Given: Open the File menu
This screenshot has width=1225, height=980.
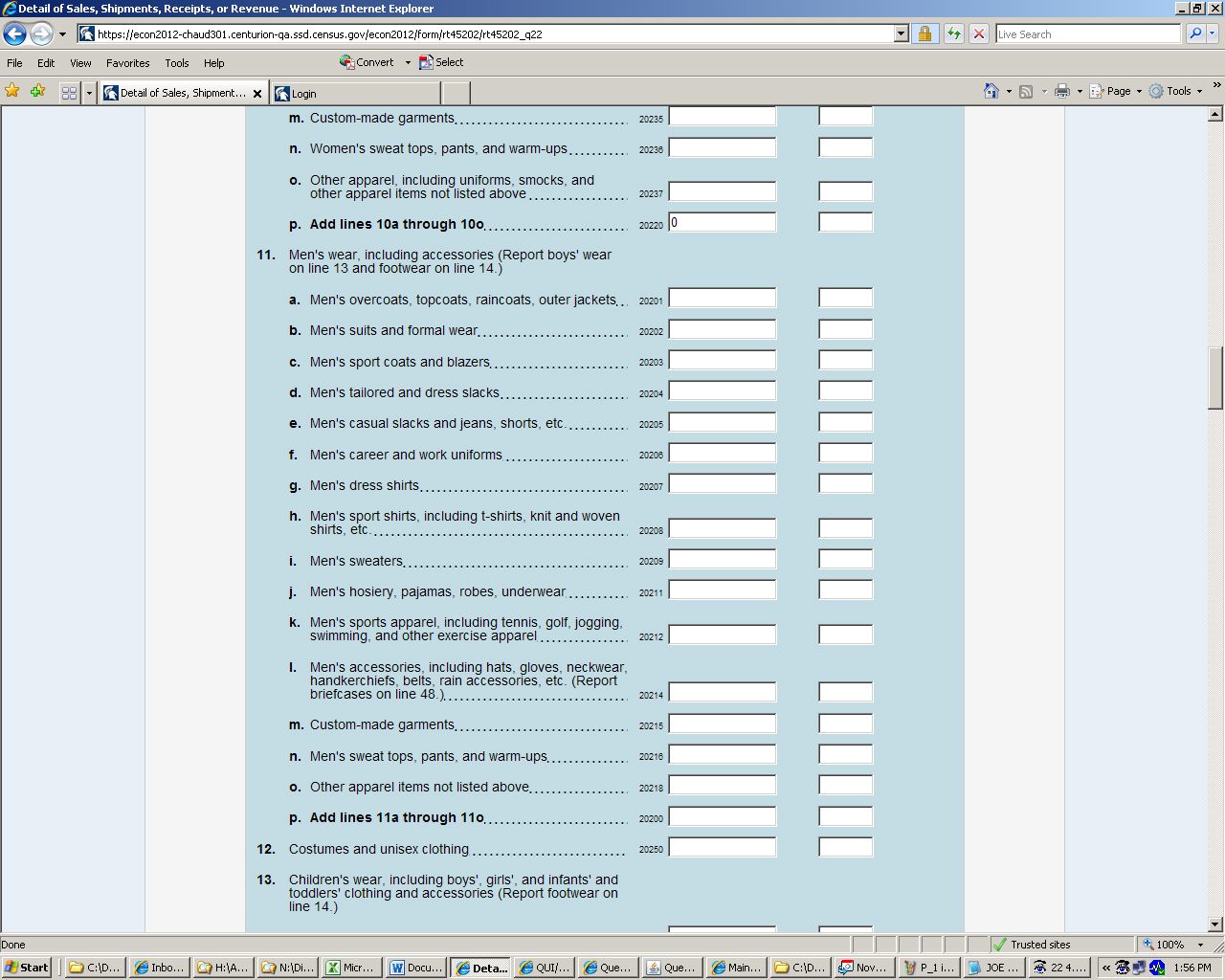Looking at the screenshot, I should (x=14, y=63).
